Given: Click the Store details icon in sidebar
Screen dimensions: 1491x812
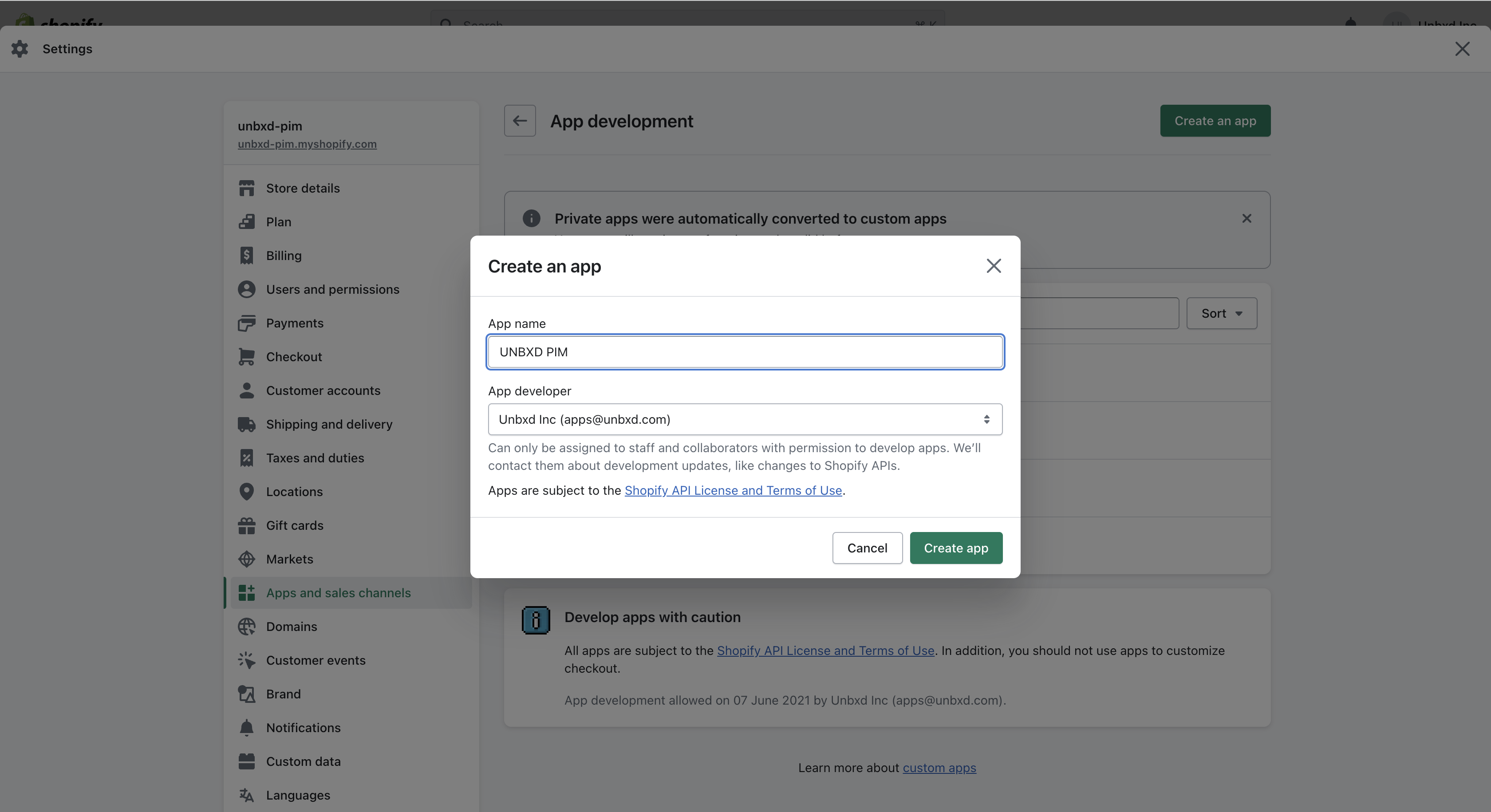Looking at the screenshot, I should coord(247,188).
